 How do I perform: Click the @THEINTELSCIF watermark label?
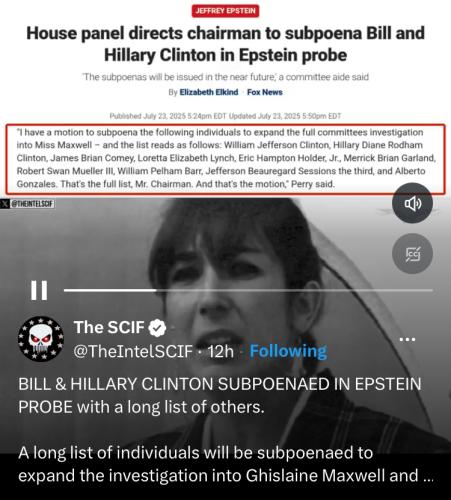coord(32,204)
